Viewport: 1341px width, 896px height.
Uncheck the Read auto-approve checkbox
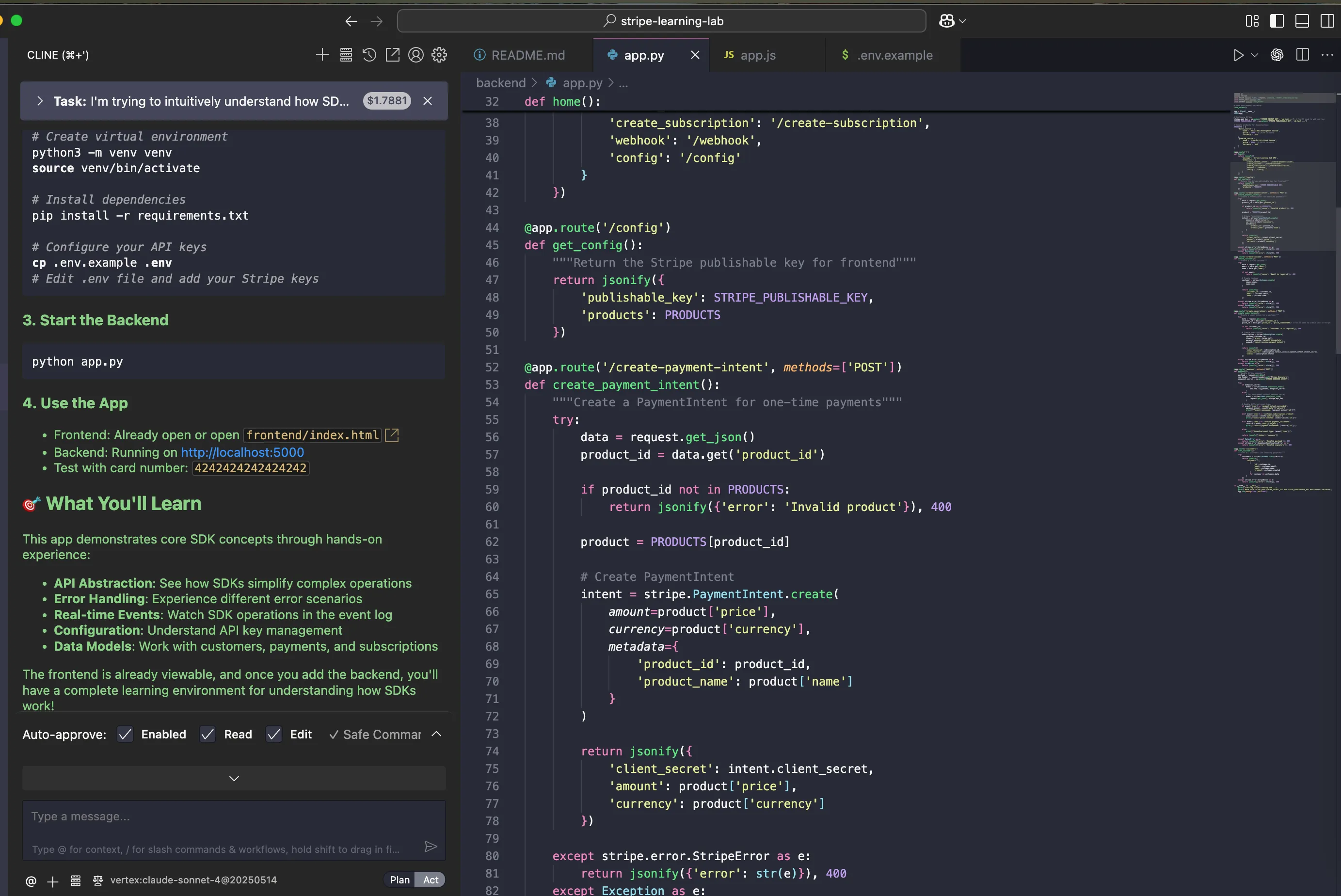pyautogui.click(x=208, y=734)
